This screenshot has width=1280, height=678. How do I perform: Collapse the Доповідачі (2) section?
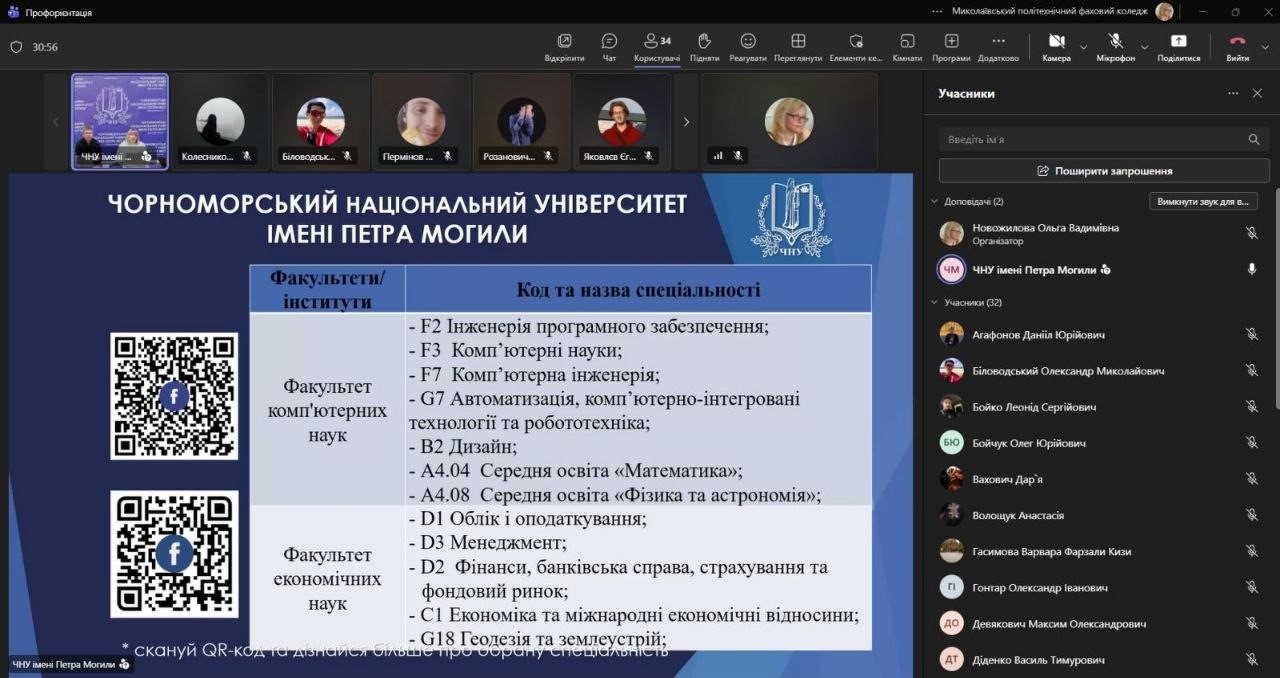point(935,202)
